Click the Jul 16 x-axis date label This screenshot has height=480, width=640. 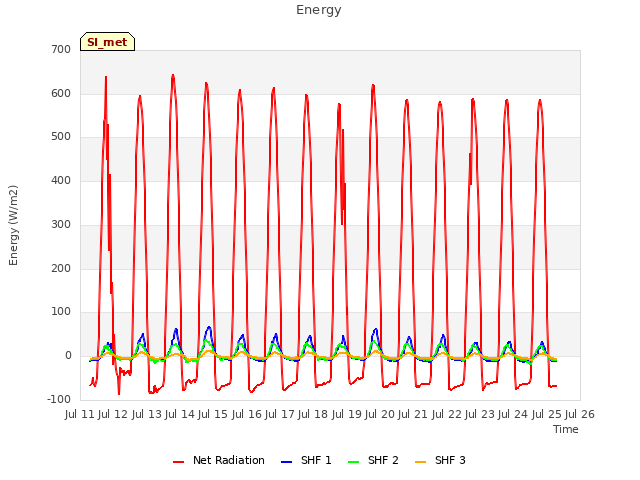(247, 415)
